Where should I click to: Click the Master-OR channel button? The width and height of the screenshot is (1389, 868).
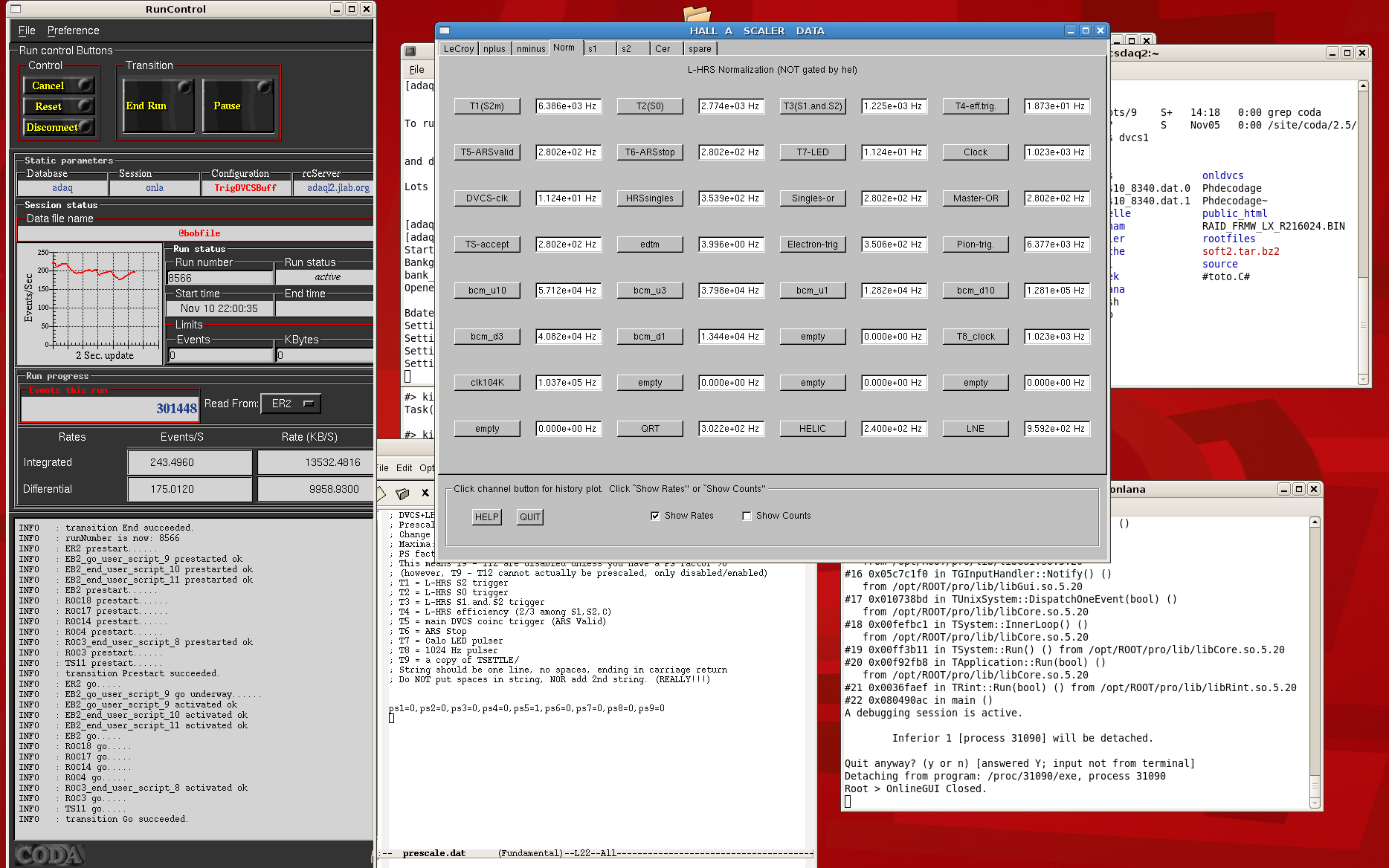(x=976, y=198)
